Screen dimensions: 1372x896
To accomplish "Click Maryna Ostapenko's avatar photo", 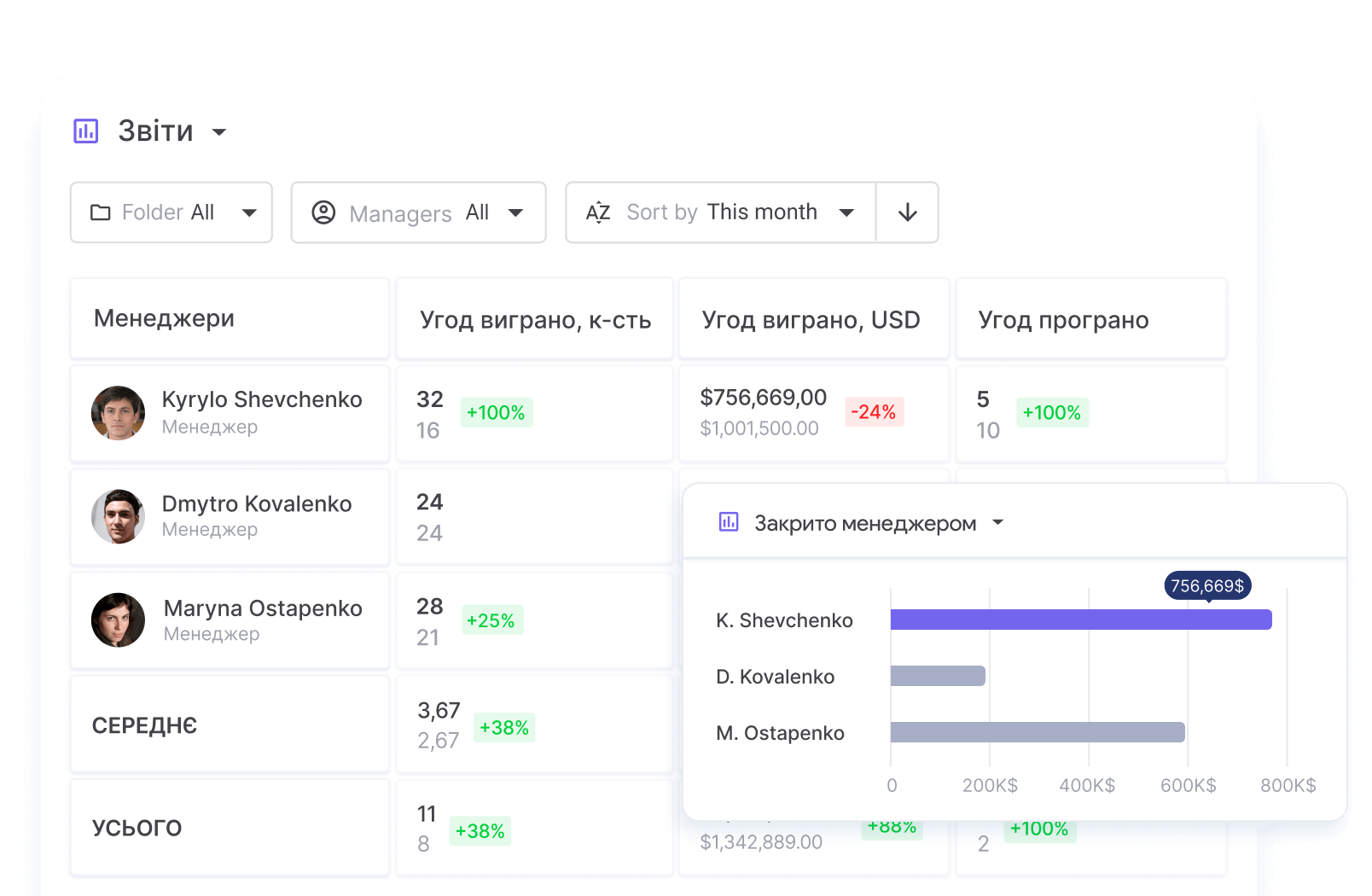I will (118, 620).
